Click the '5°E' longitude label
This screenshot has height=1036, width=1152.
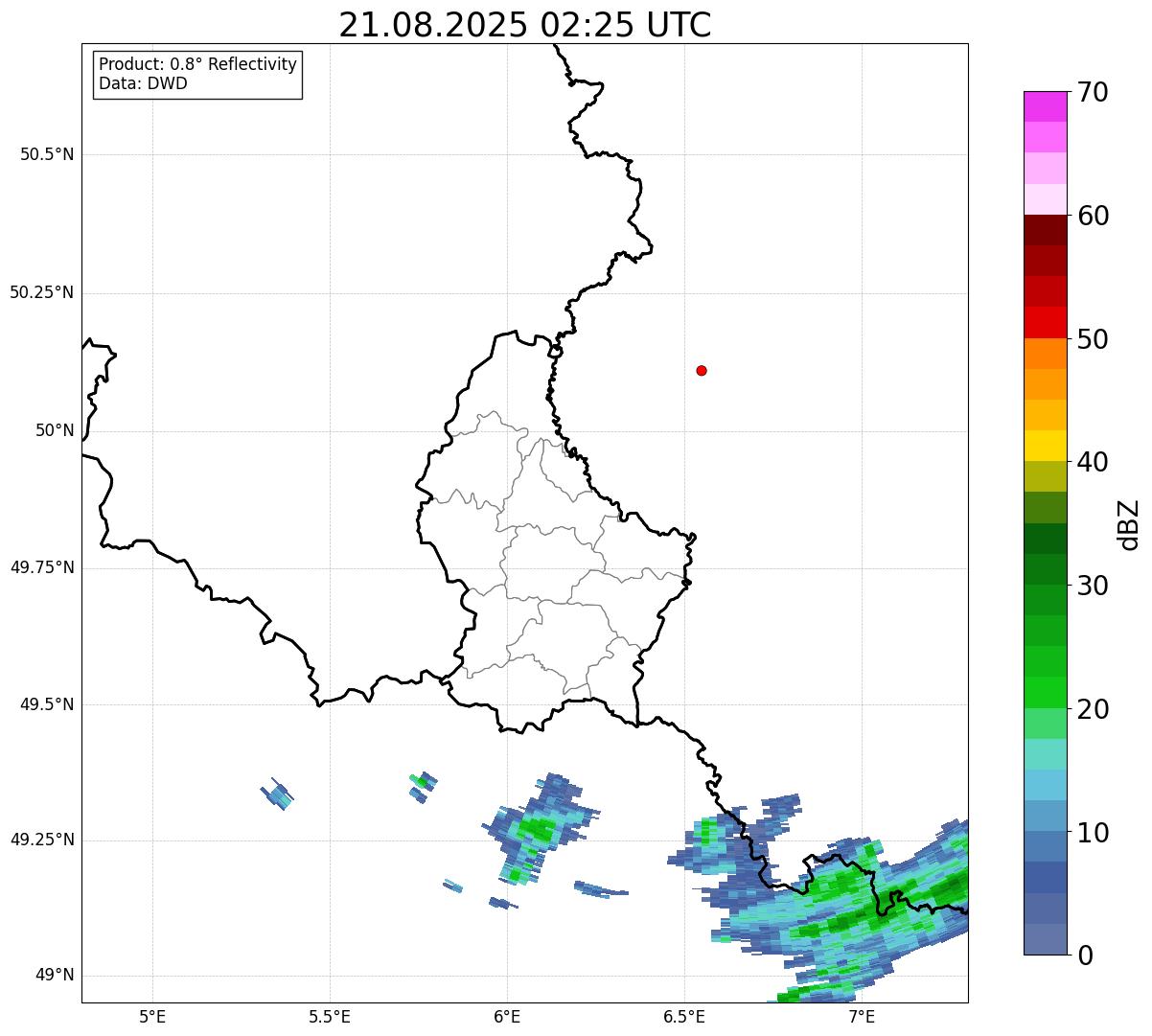coord(152,1016)
